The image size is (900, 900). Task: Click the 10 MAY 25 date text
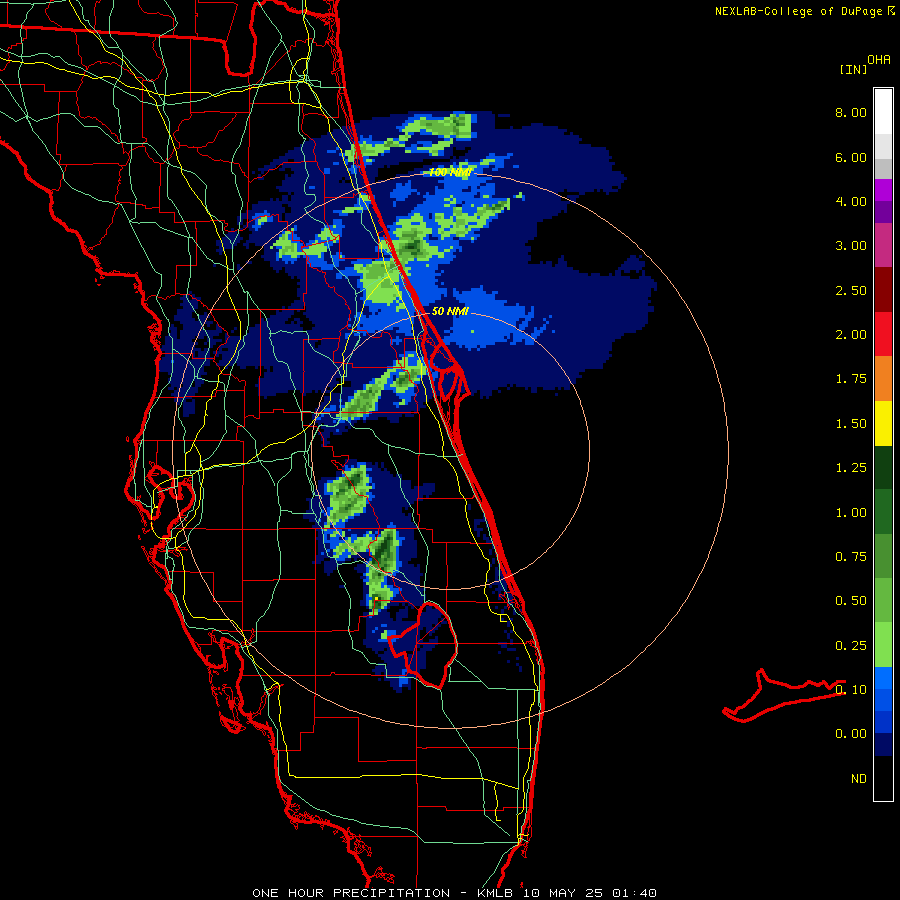pos(562,893)
